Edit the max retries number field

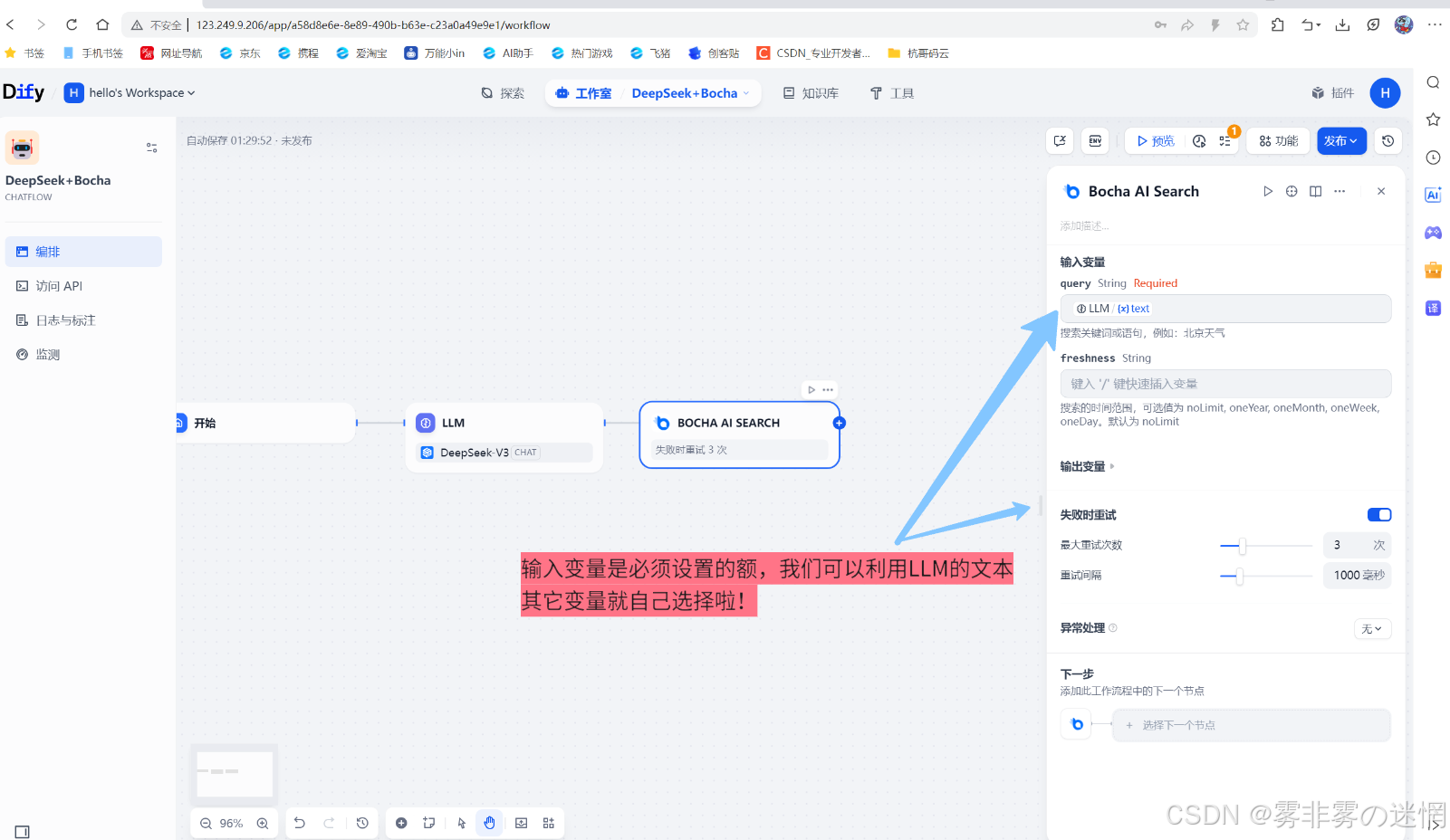[x=1357, y=545]
